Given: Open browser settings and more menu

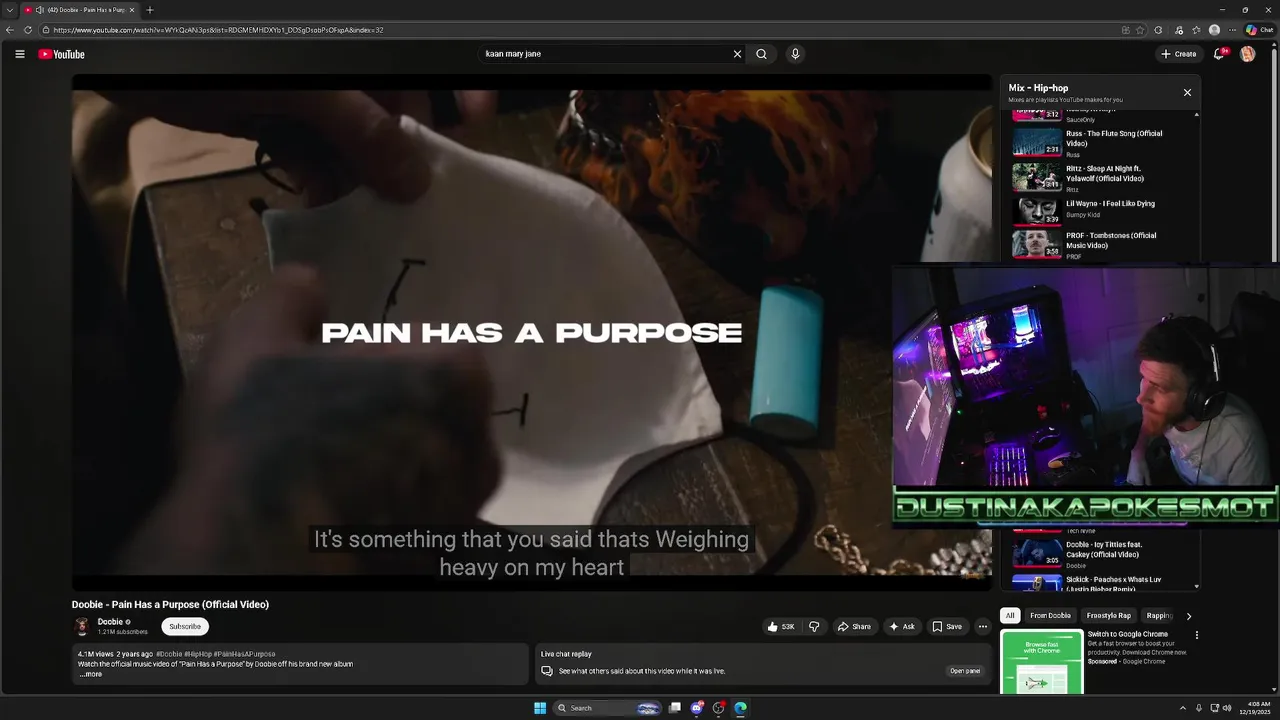Looking at the screenshot, I should click(1232, 30).
